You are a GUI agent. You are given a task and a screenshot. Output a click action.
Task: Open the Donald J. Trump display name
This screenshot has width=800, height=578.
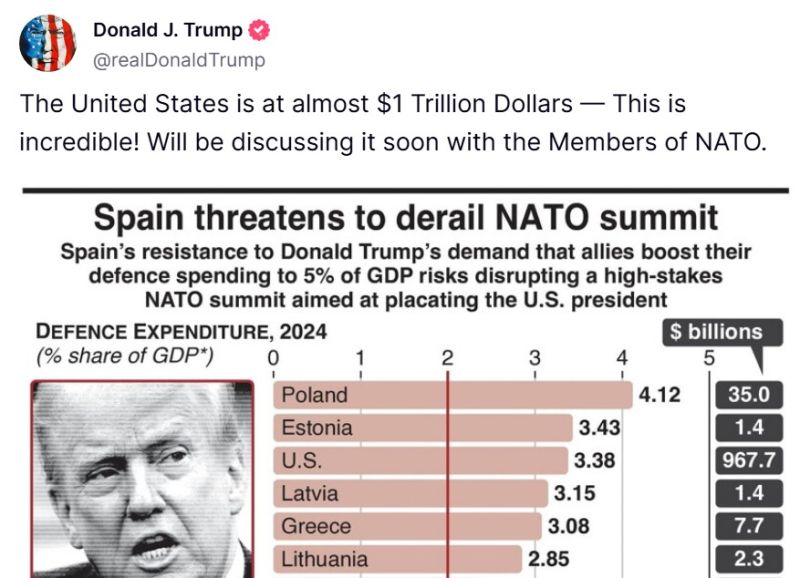pos(167,30)
